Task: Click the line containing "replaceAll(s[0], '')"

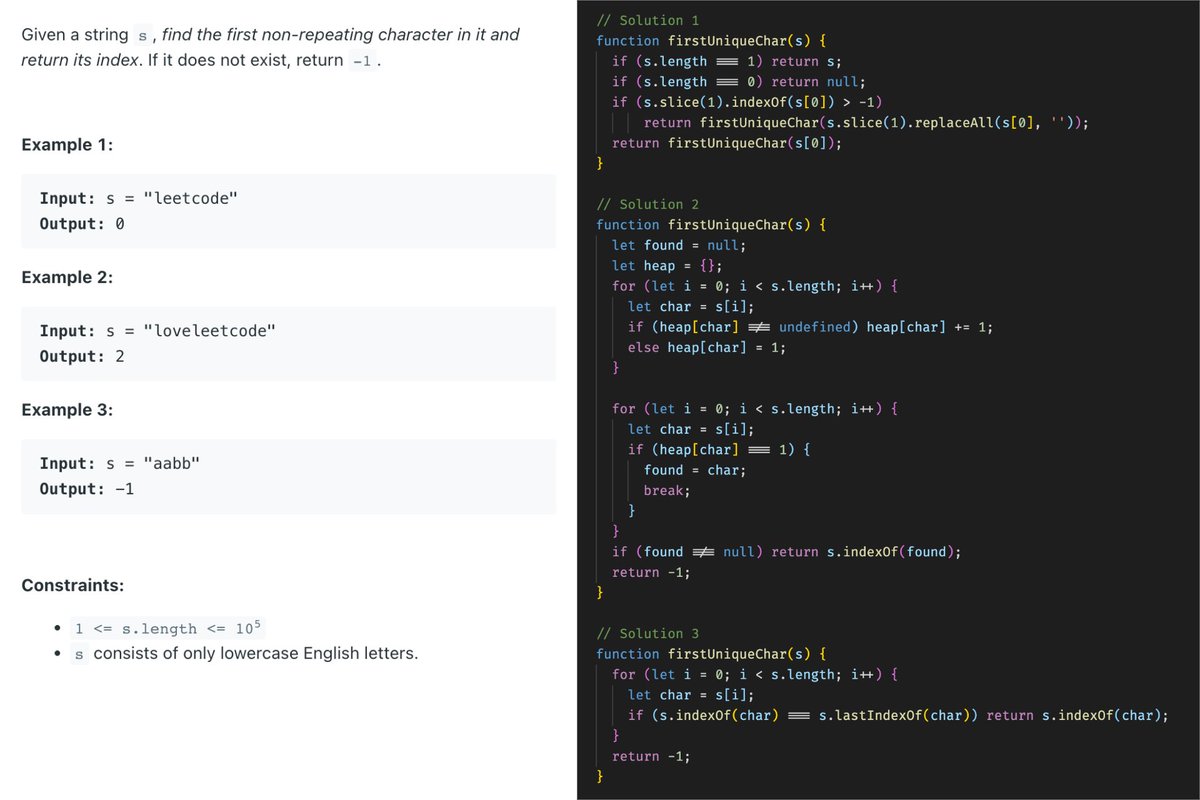Action: pyautogui.click(x=866, y=123)
